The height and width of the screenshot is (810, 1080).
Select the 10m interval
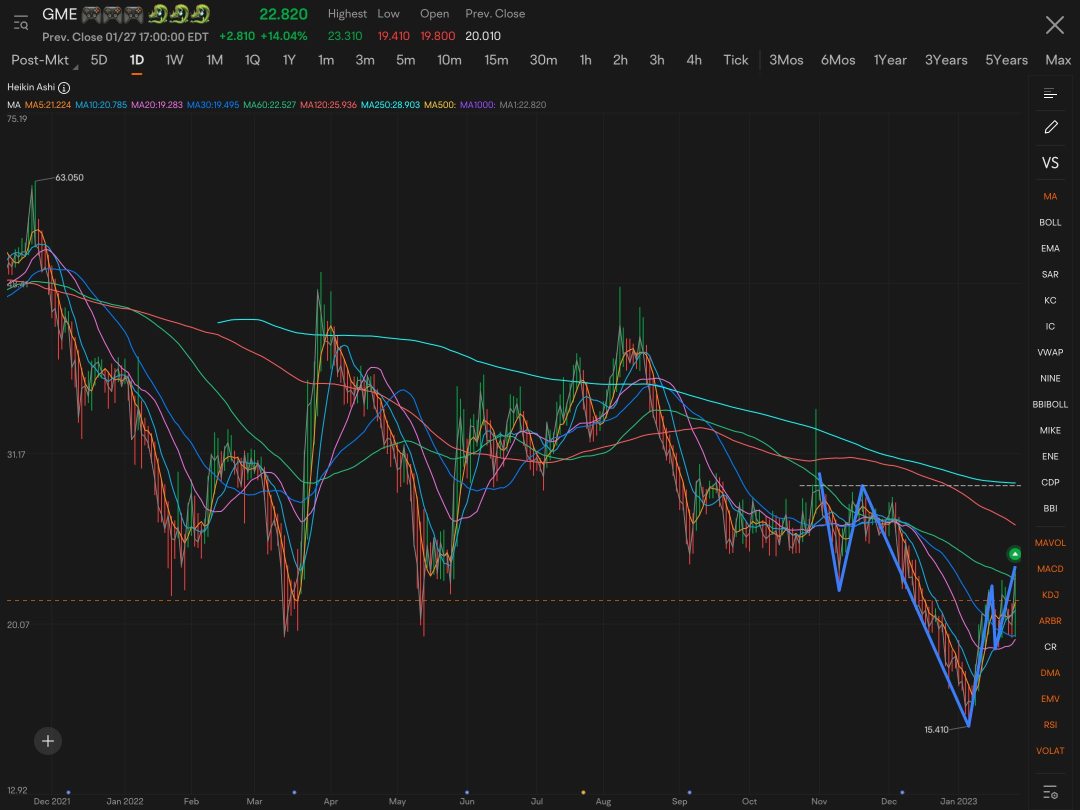pos(449,60)
